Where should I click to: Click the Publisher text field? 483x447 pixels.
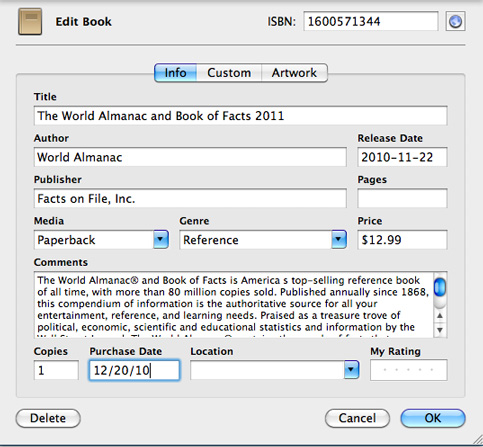[x=190, y=199]
